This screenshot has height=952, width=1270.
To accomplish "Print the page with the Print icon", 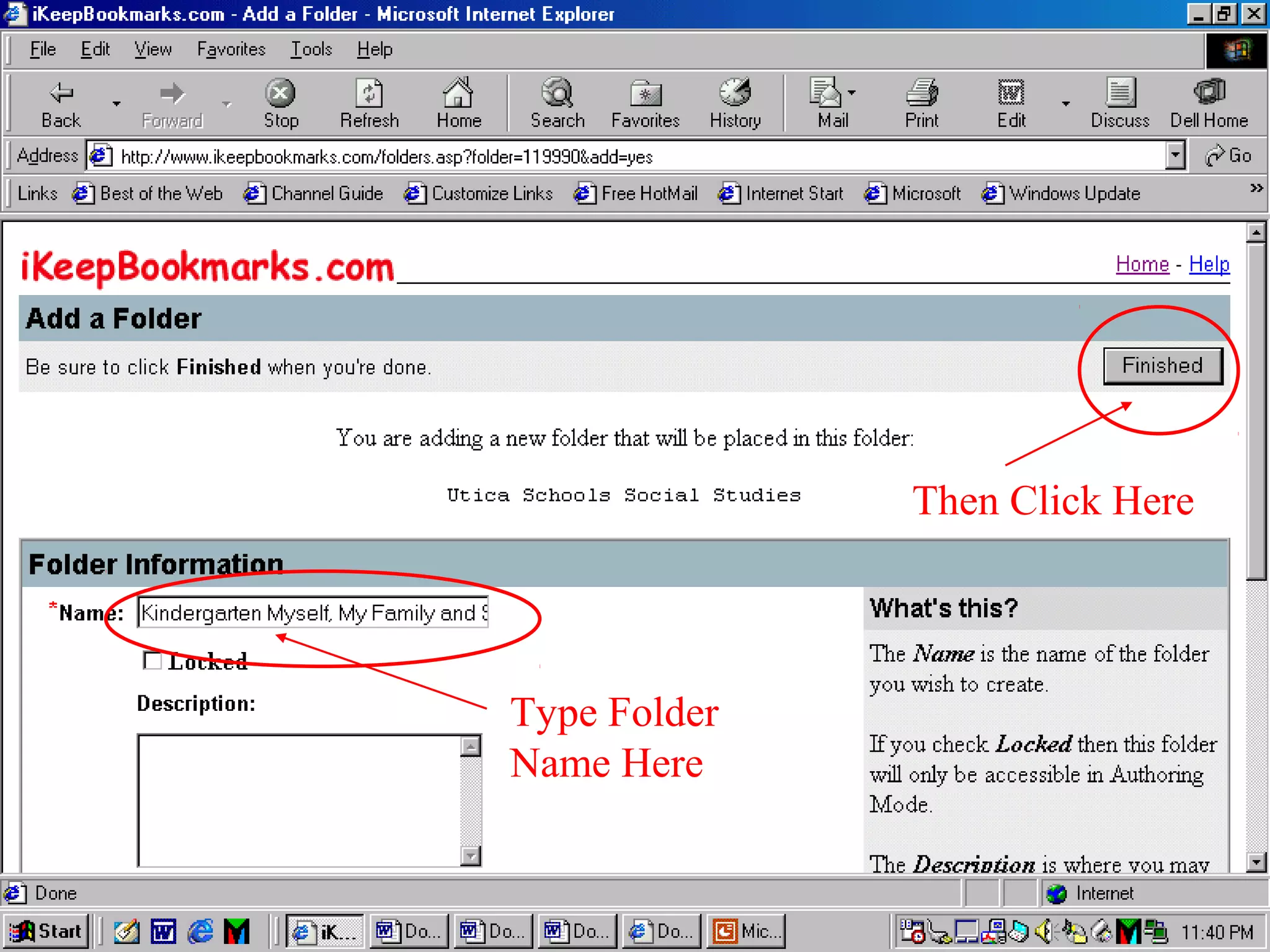I will click(x=921, y=104).
